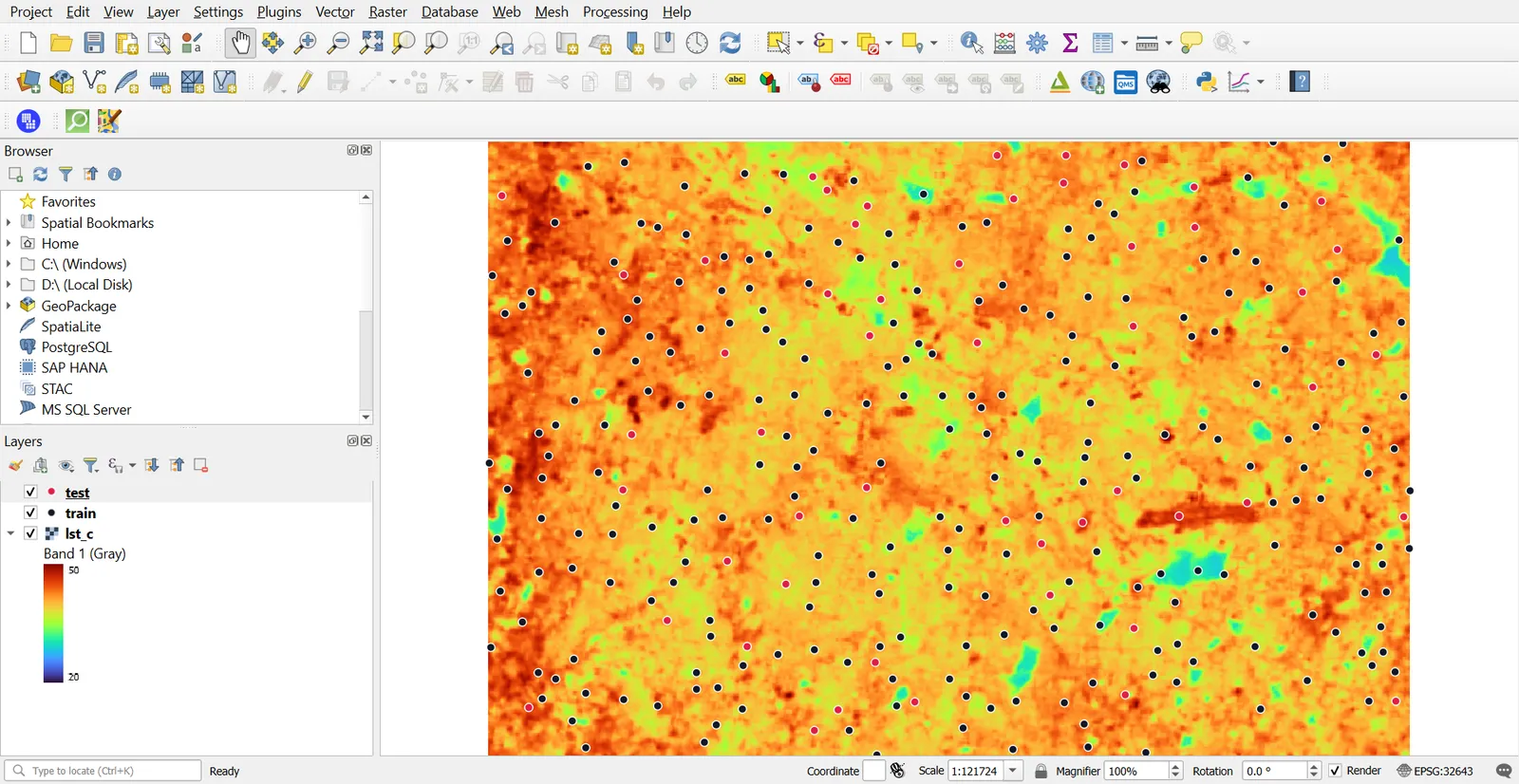Image resolution: width=1519 pixels, height=784 pixels.
Task: Toggle visibility of the lst_c layer
Action: pyautogui.click(x=30, y=533)
